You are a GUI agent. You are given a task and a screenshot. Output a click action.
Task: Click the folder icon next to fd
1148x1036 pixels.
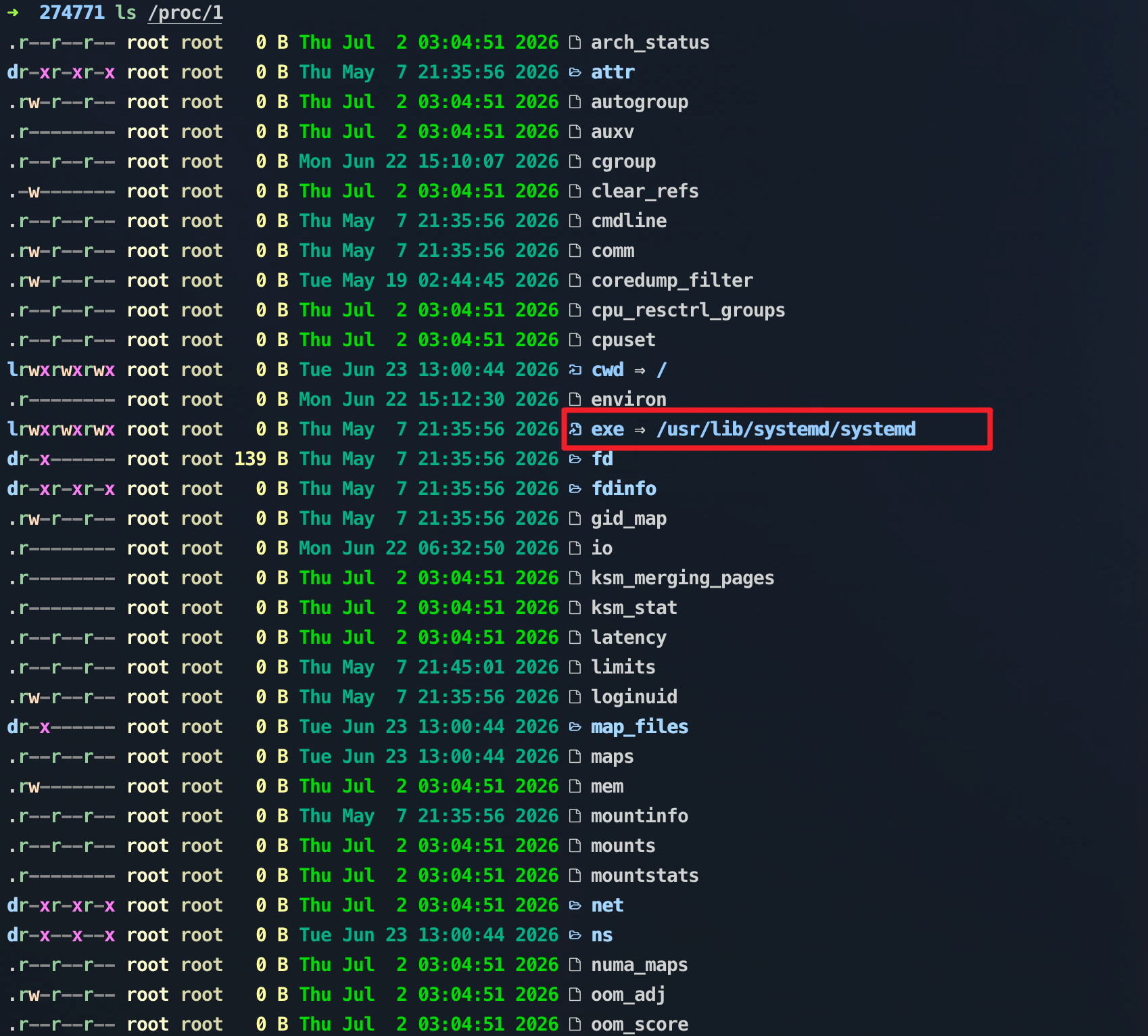point(575,459)
